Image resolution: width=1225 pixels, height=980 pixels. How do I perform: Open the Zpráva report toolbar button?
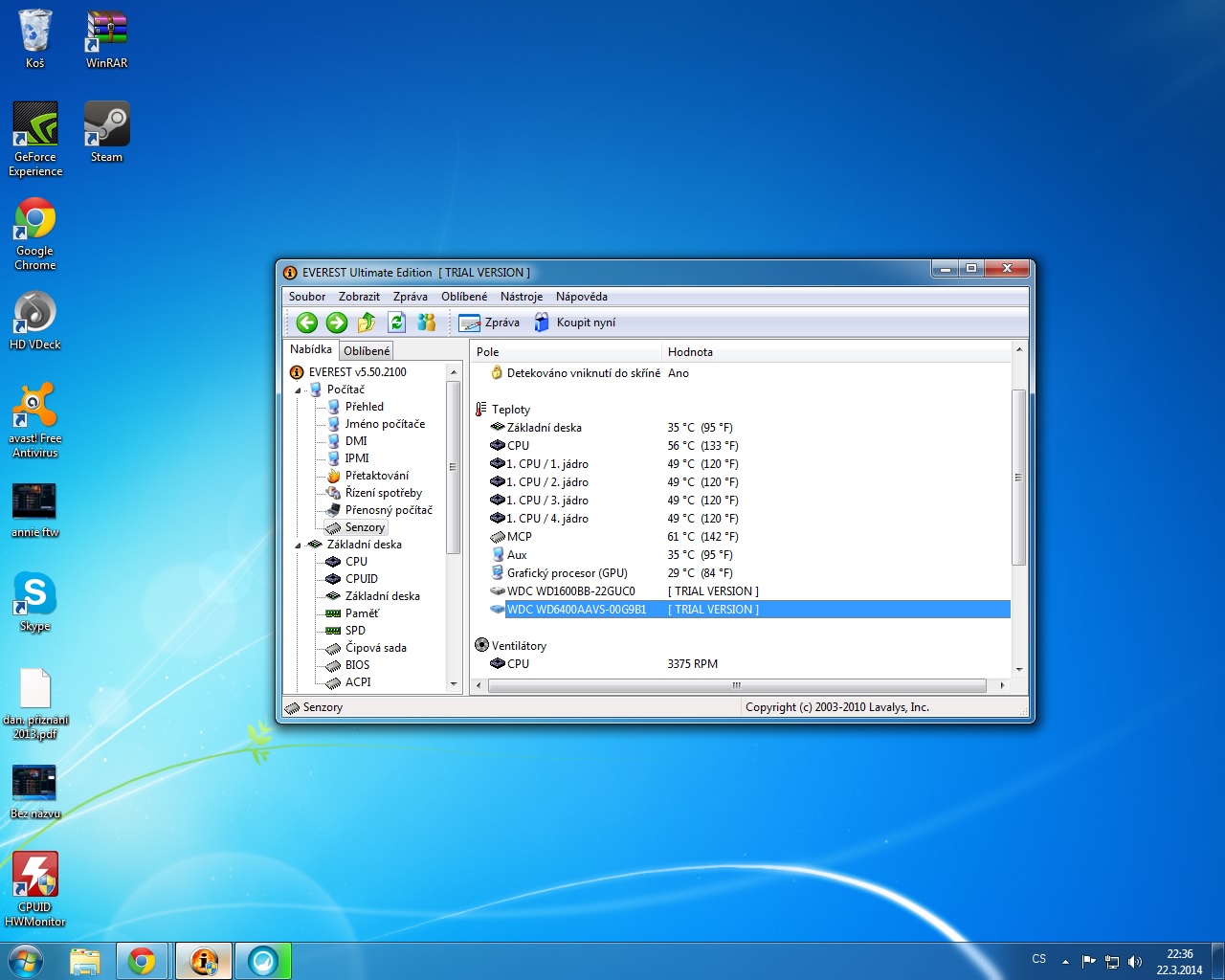(489, 323)
